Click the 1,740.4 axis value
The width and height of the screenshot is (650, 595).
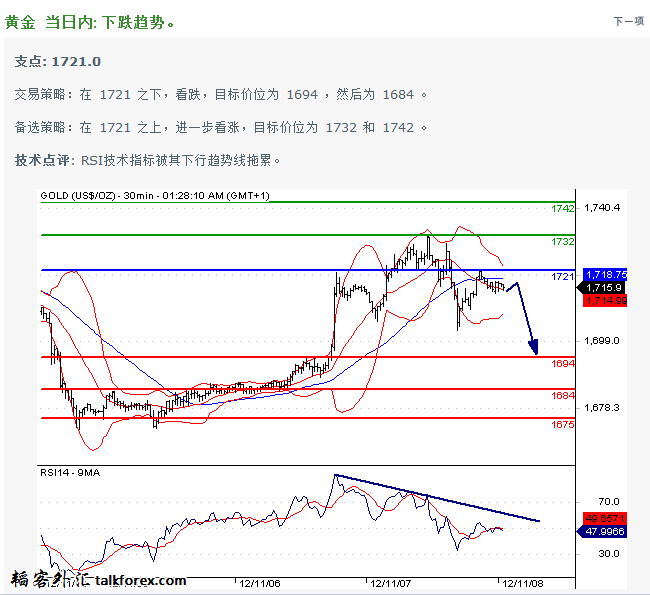(602, 207)
